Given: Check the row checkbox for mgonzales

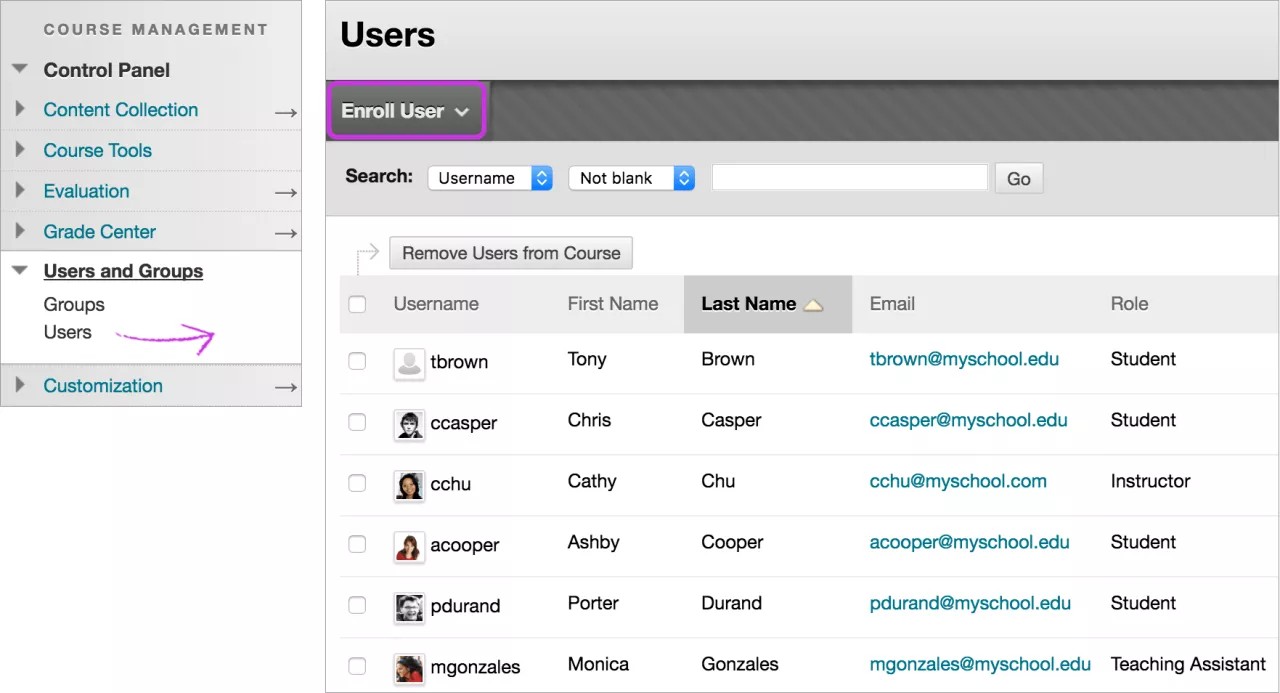Looking at the screenshot, I should pos(357,668).
